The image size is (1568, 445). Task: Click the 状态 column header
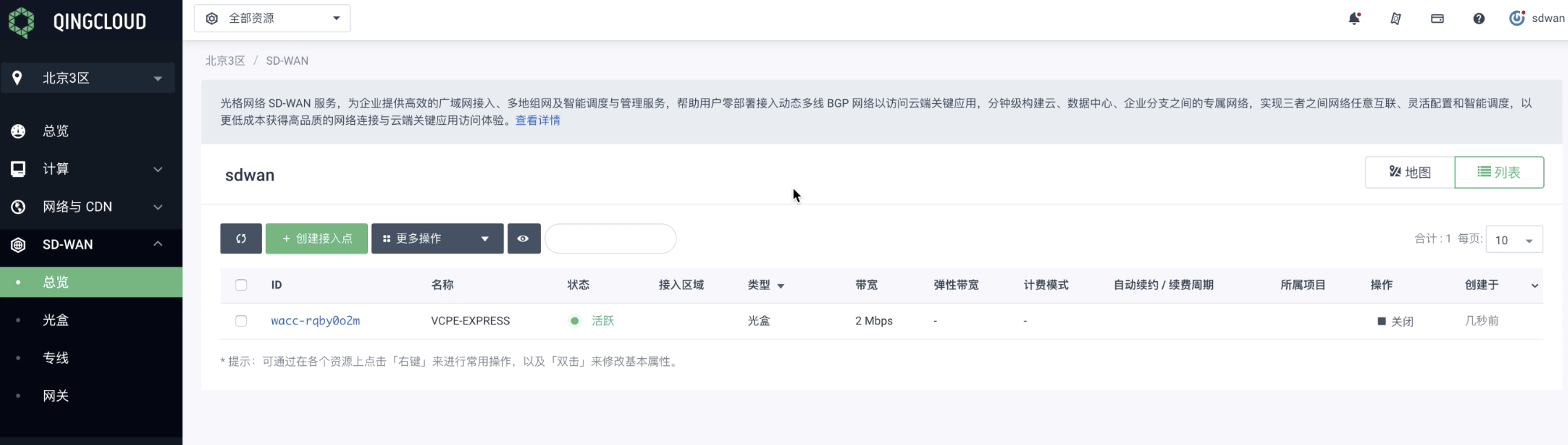(x=579, y=285)
